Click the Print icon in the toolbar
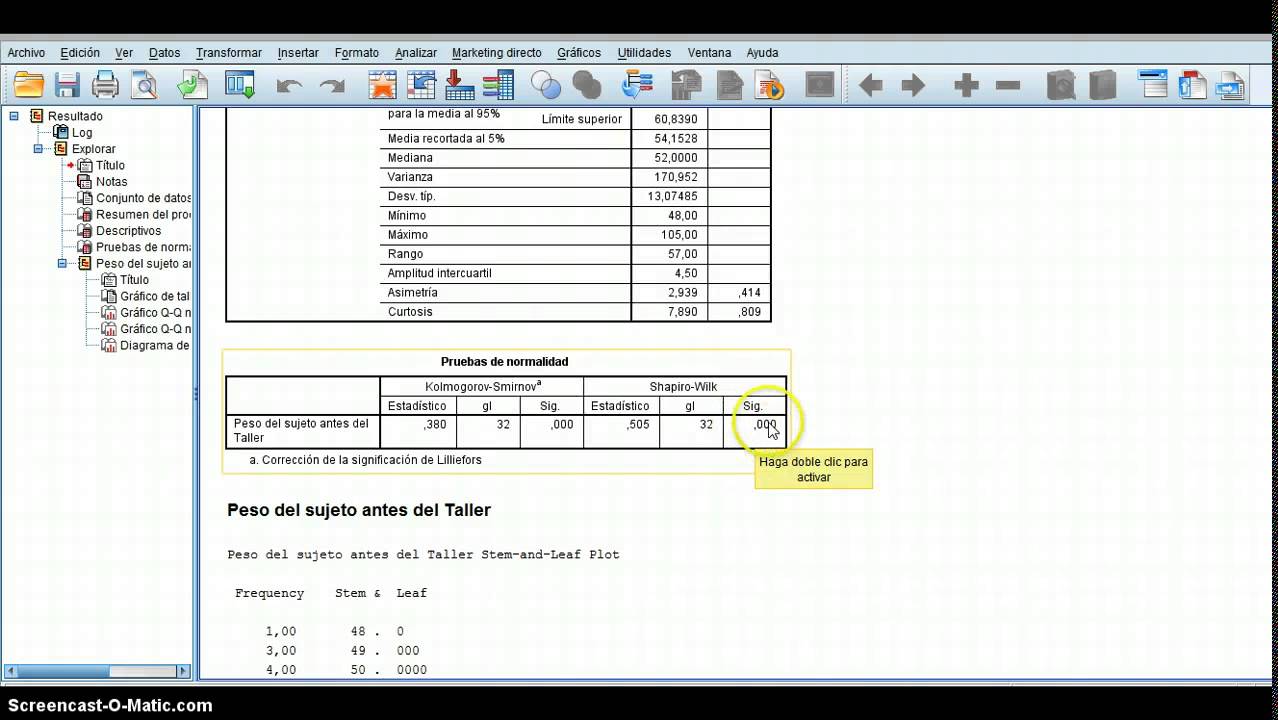Image resolution: width=1278 pixels, height=720 pixels. pos(105,85)
